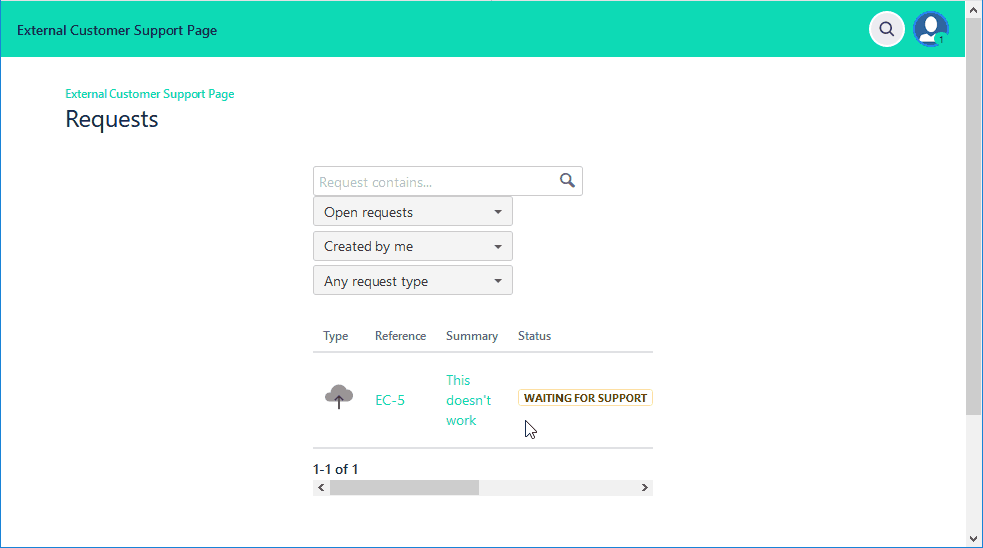The height and width of the screenshot is (548, 983).
Task: Expand the Open requests status filter
Action: [x=412, y=212]
